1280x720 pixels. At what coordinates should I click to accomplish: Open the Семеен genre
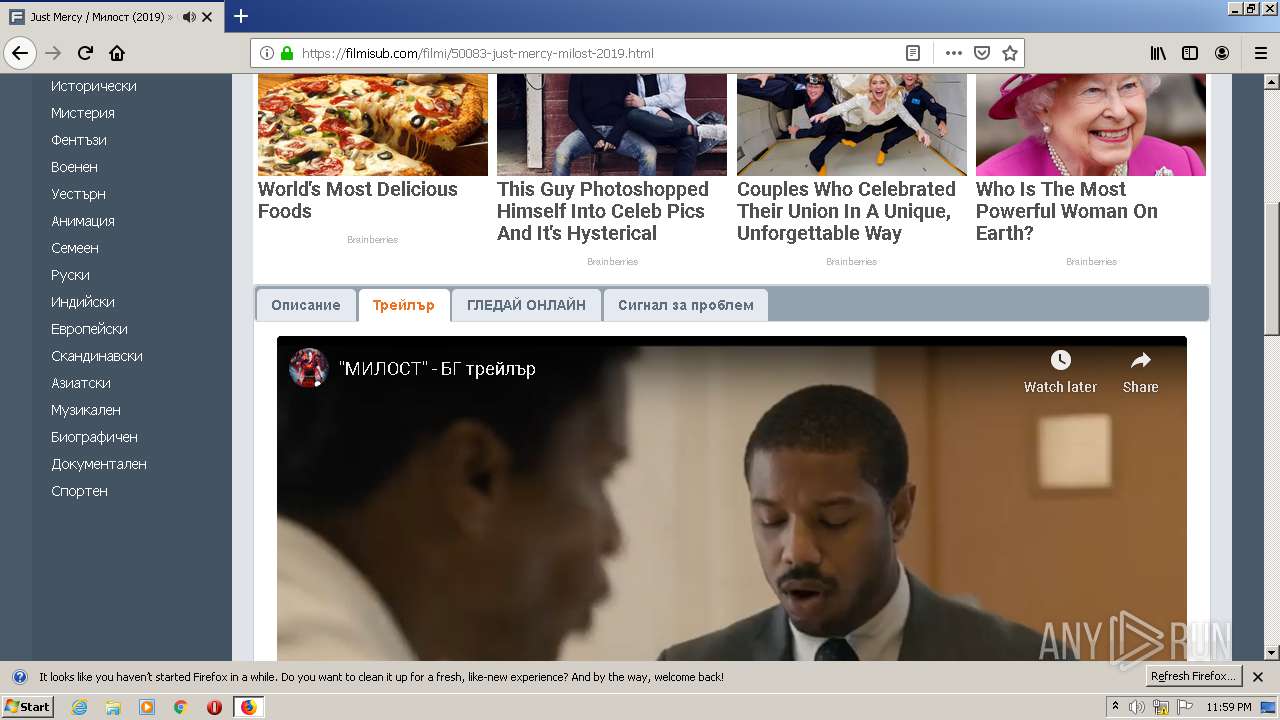tap(75, 248)
